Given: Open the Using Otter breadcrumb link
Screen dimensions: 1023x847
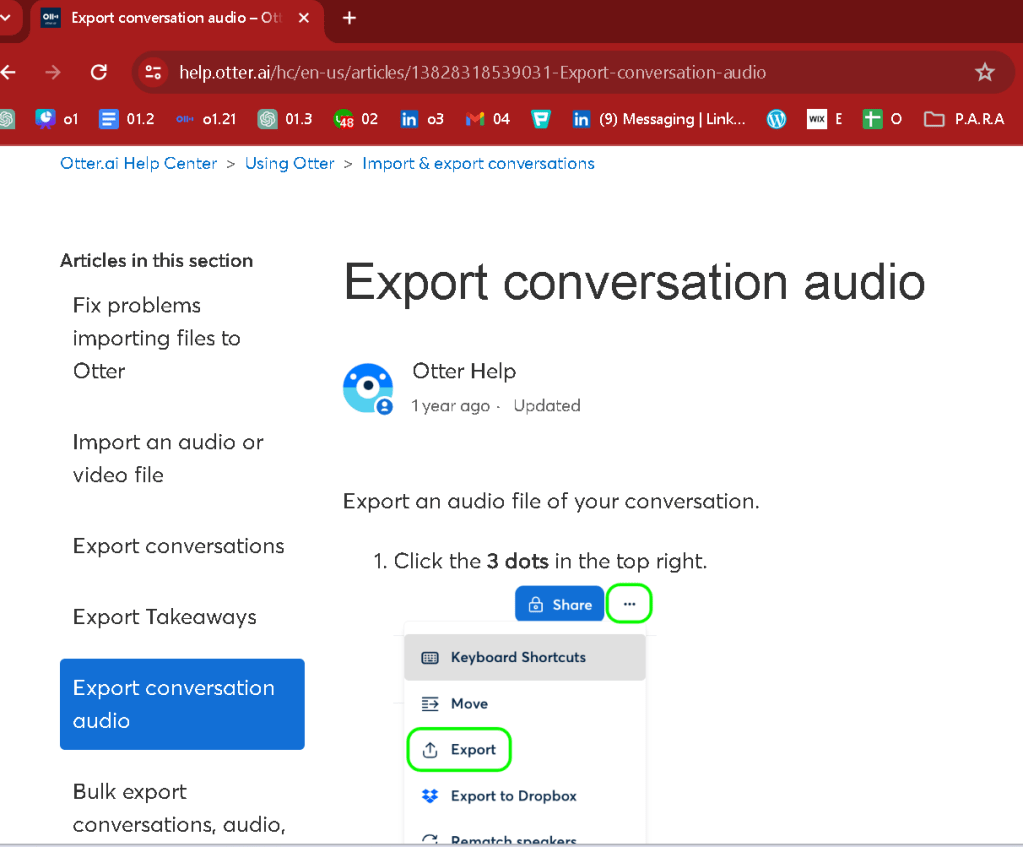Looking at the screenshot, I should (290, 163).
